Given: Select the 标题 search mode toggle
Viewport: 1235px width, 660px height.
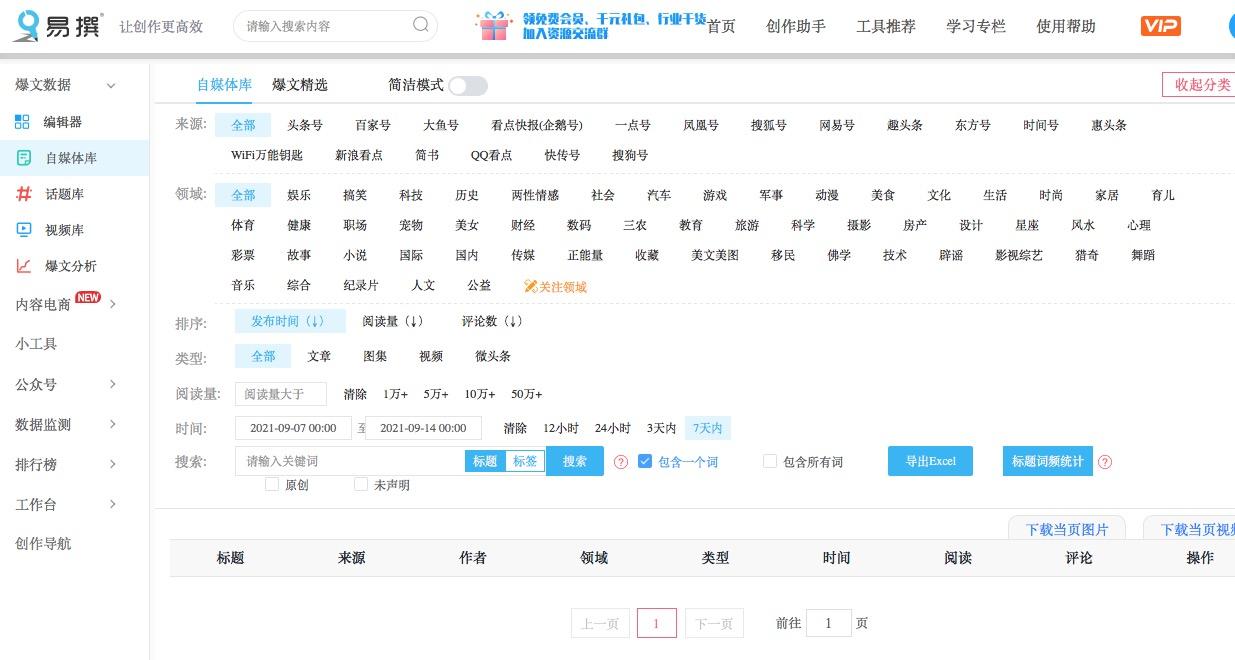Looking at the screenshot, I should point(485,461).
